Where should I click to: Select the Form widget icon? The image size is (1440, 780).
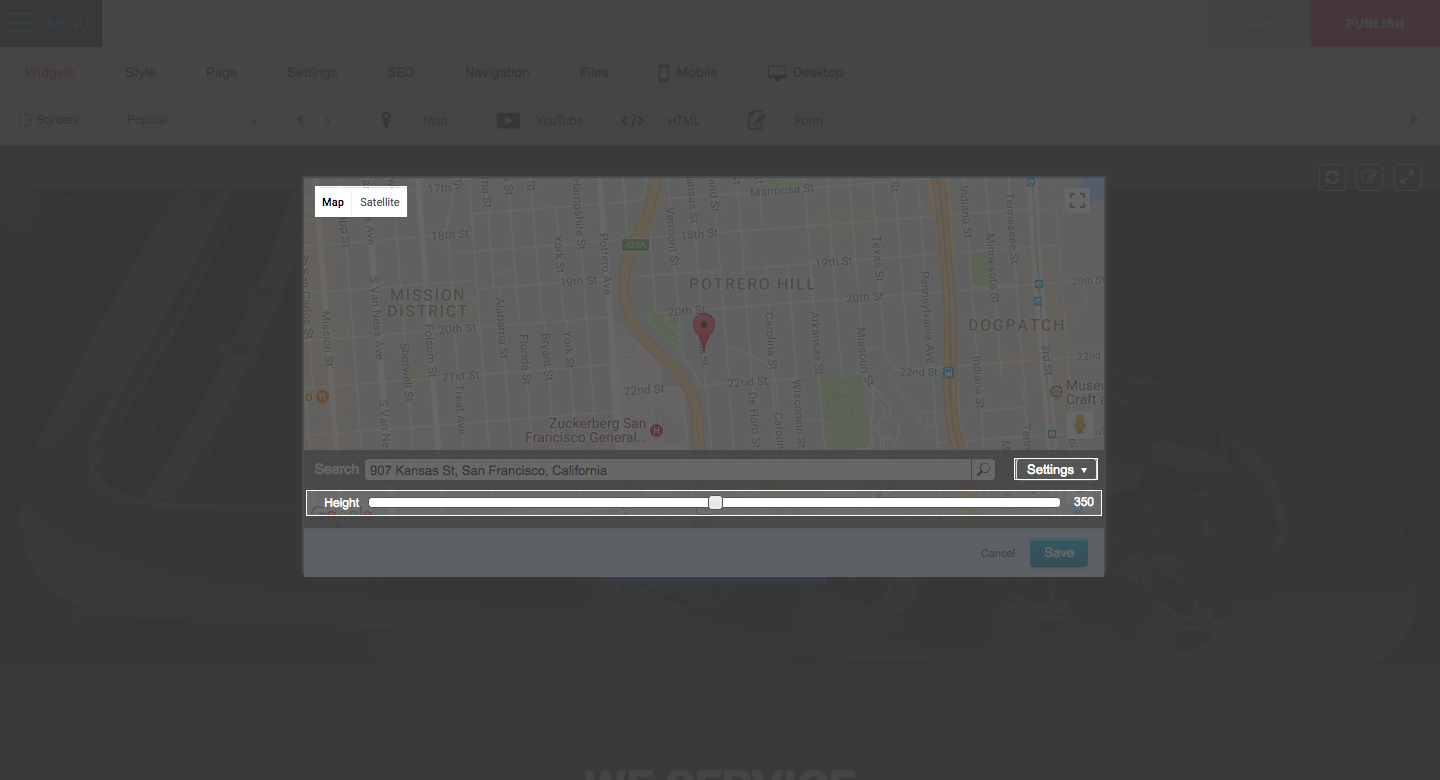click(x=757, y=120)
